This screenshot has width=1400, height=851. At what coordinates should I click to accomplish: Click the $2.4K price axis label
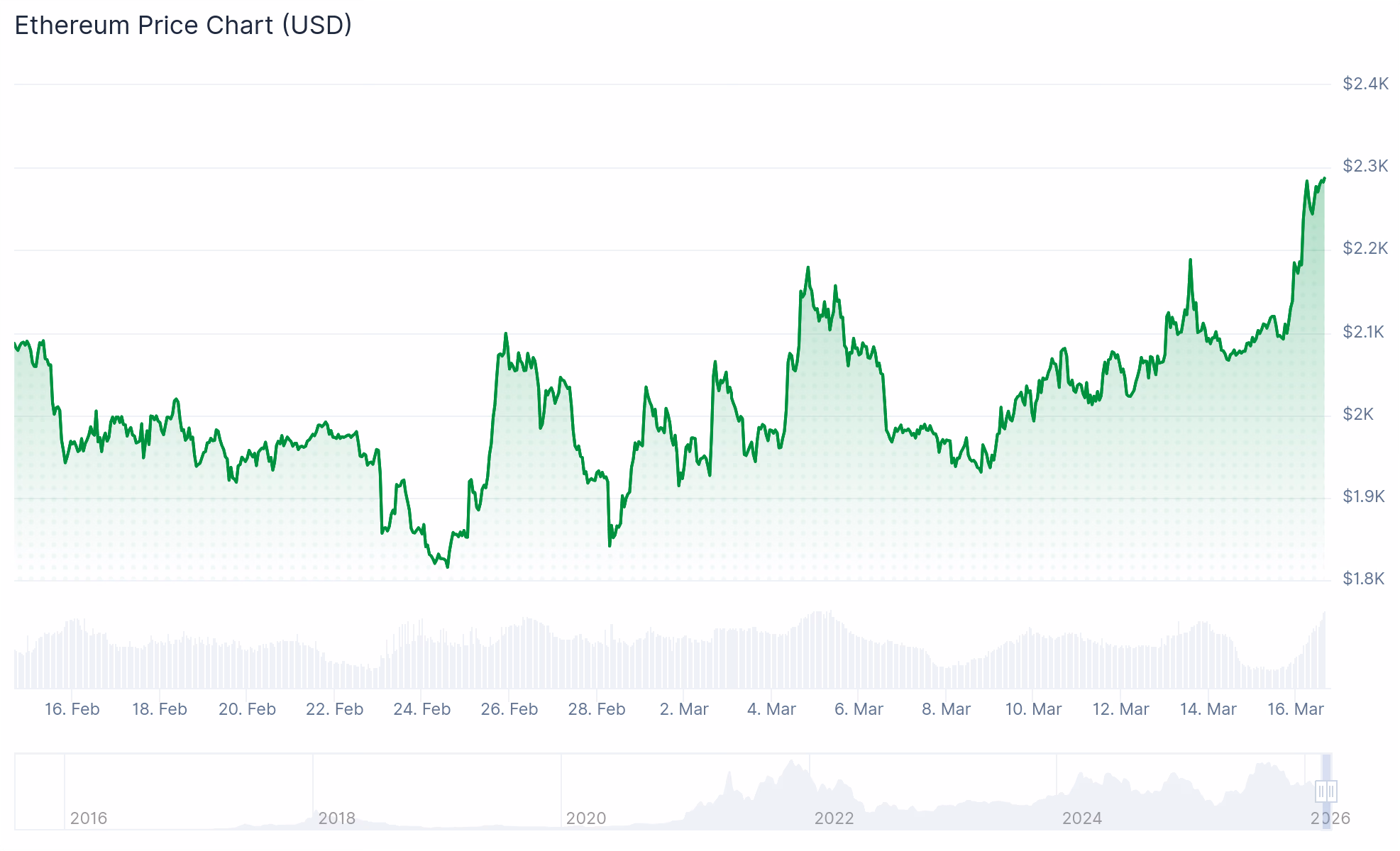(1365, 84)
